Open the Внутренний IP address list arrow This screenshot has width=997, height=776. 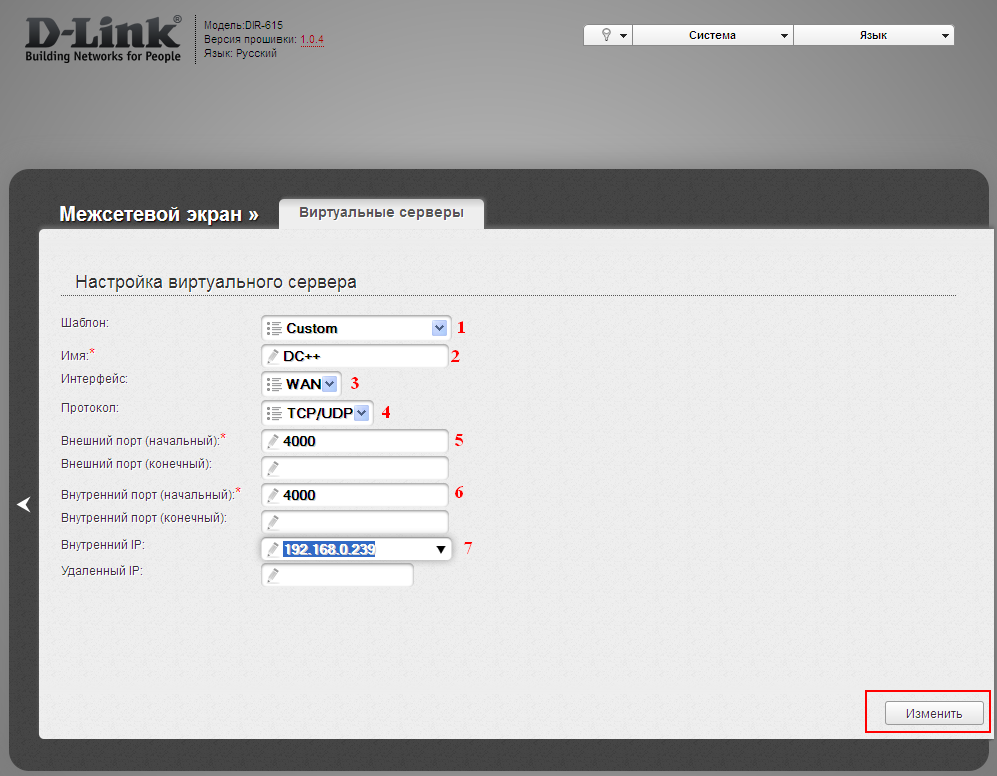pos(441,550)
